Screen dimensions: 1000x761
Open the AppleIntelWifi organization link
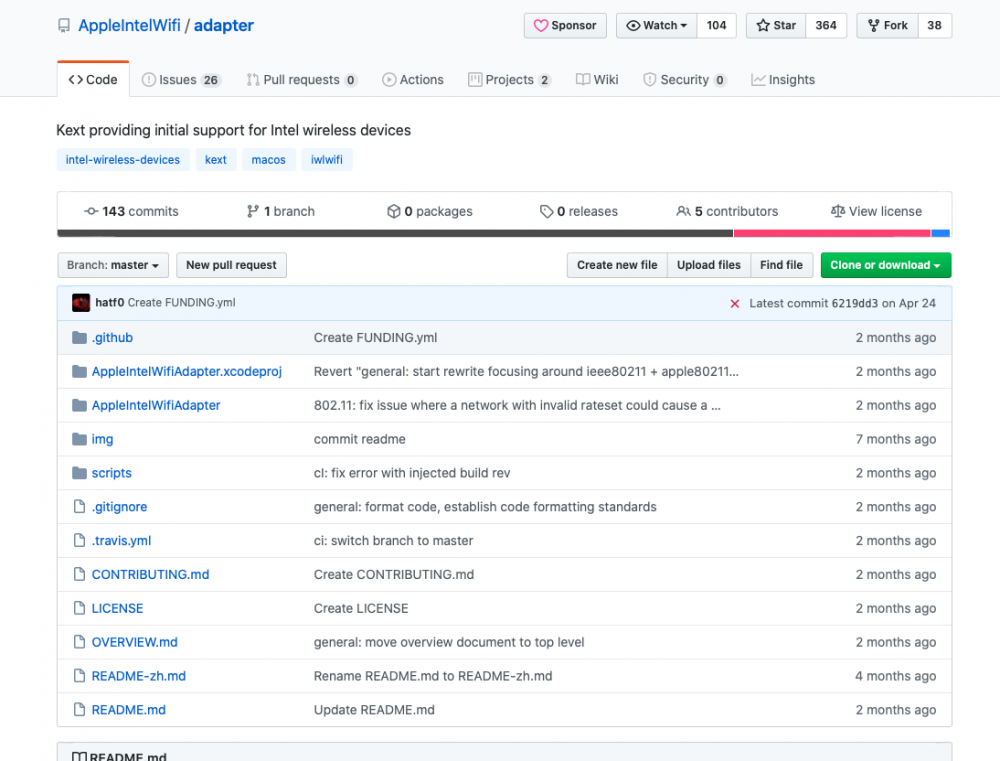click(129, 26)
